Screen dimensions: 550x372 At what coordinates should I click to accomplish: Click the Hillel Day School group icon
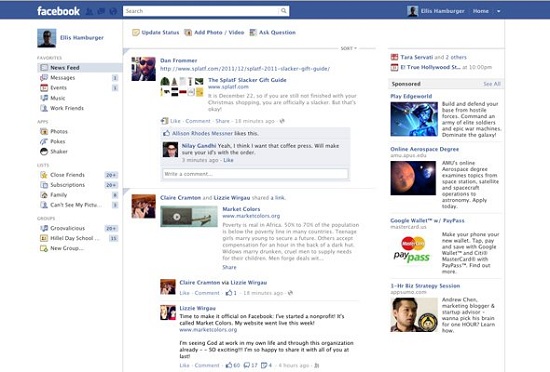click(x=44, y=238)
